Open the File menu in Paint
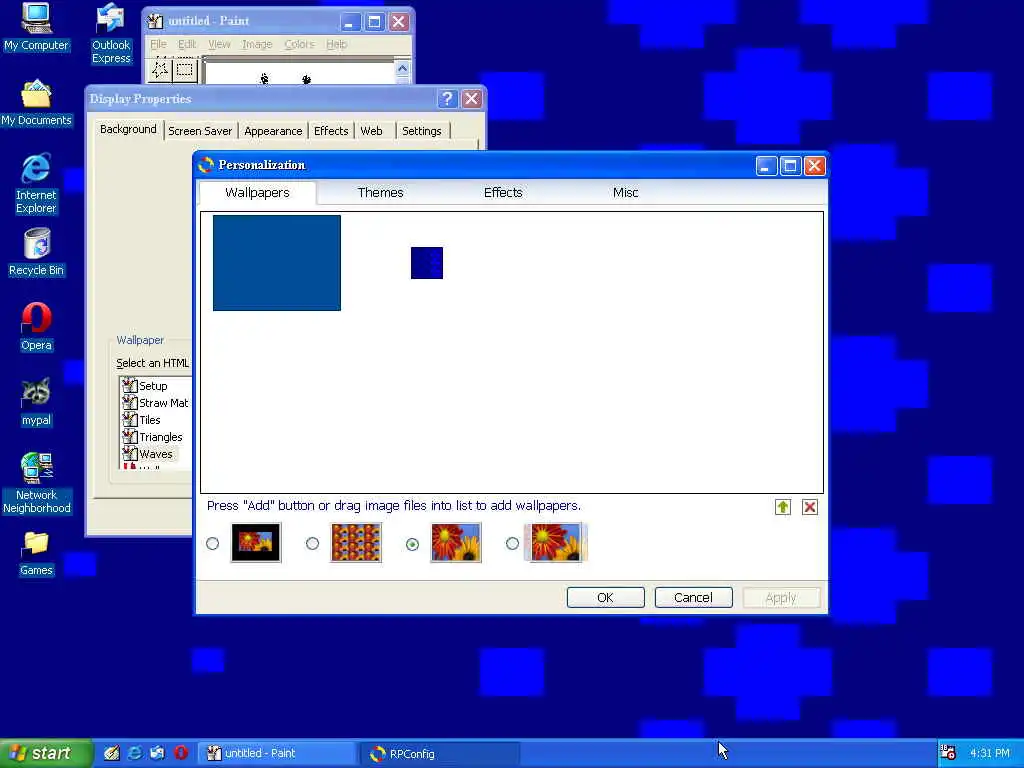This screenshot has height=768, width=1024. pos(158,44)
